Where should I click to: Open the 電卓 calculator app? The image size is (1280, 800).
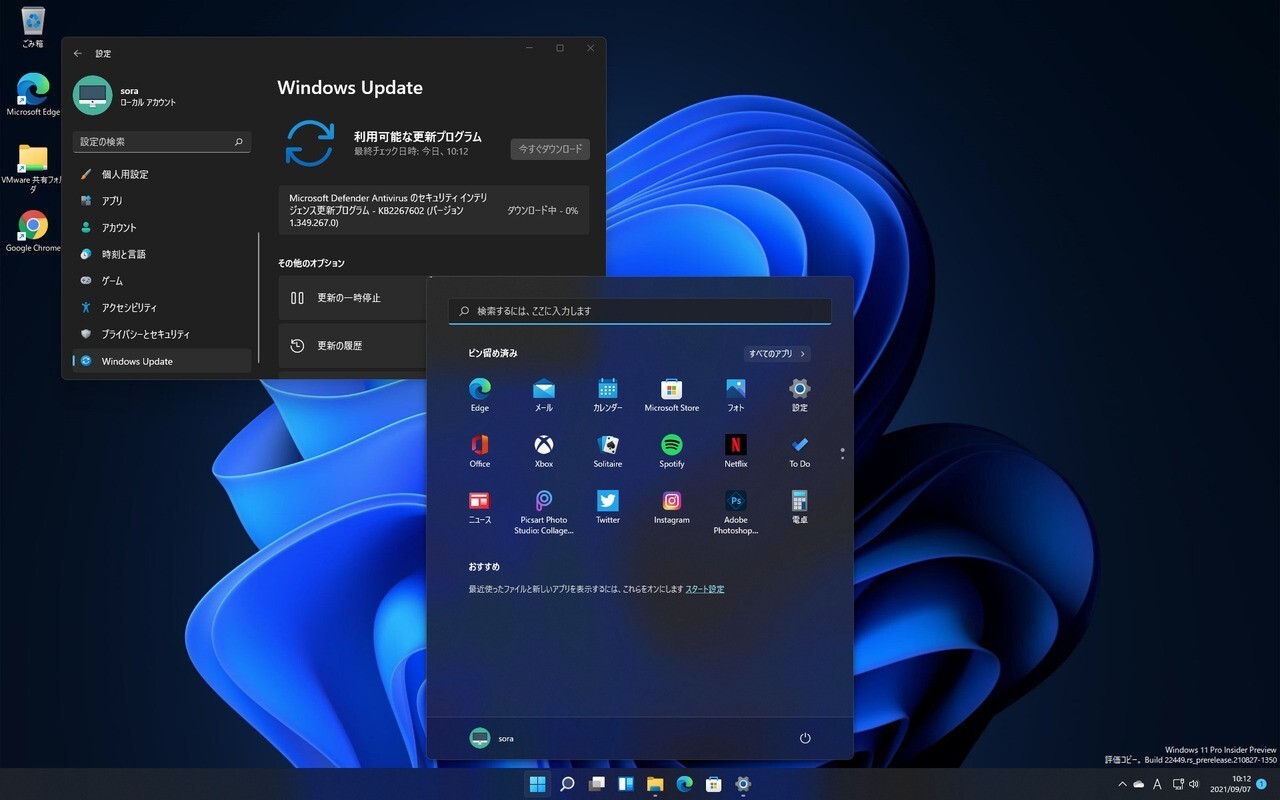pos(800,506)
